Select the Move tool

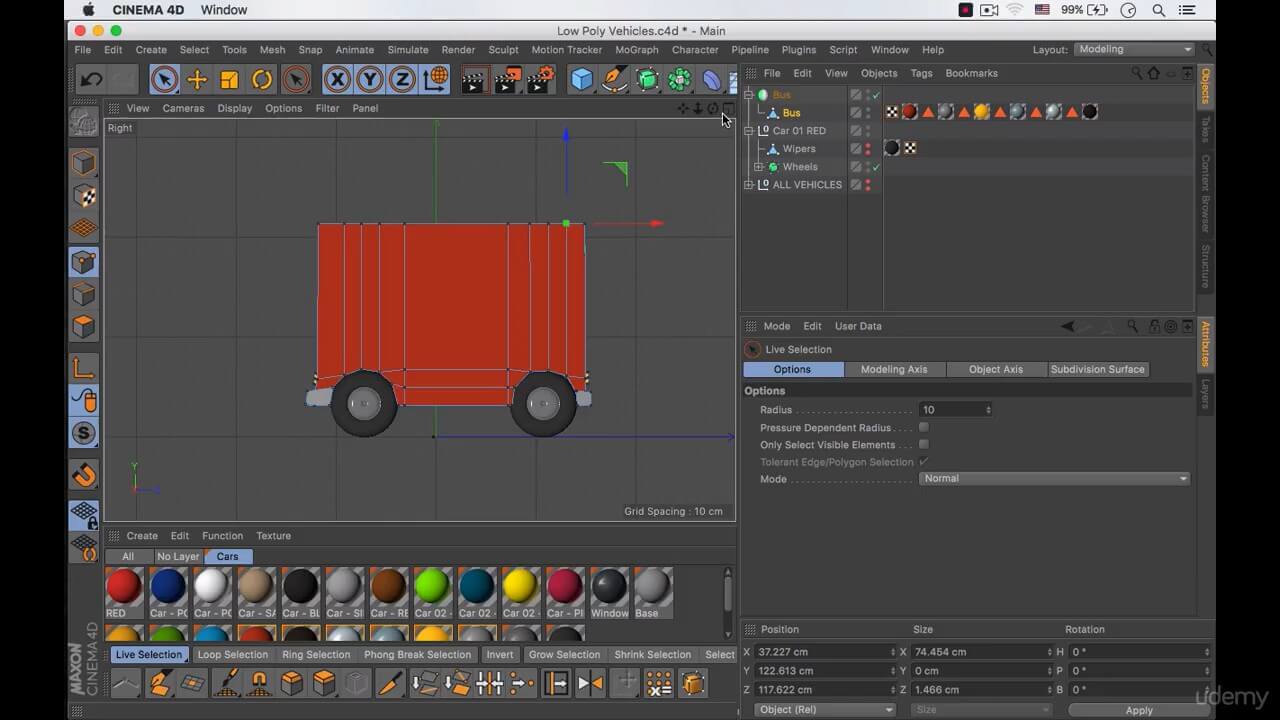tap(195, 79)
